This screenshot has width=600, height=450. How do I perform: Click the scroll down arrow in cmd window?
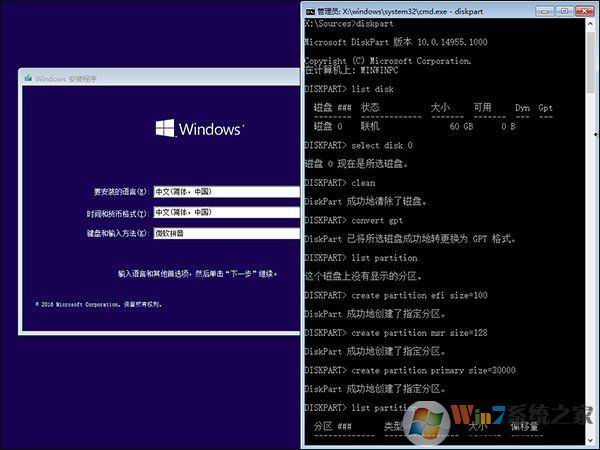click(590, 440)
